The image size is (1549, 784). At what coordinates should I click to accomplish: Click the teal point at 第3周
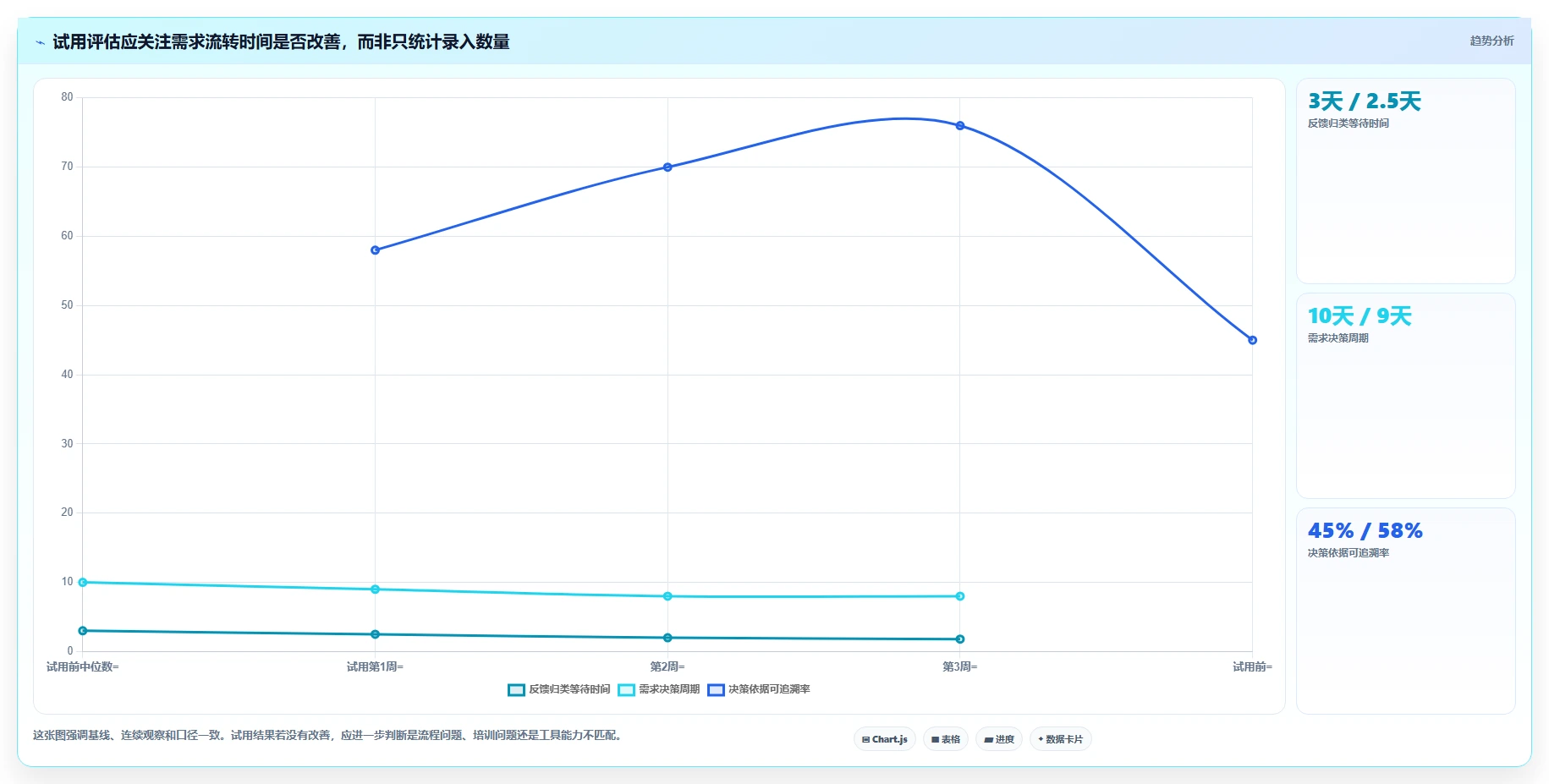(x=960, y=639)
